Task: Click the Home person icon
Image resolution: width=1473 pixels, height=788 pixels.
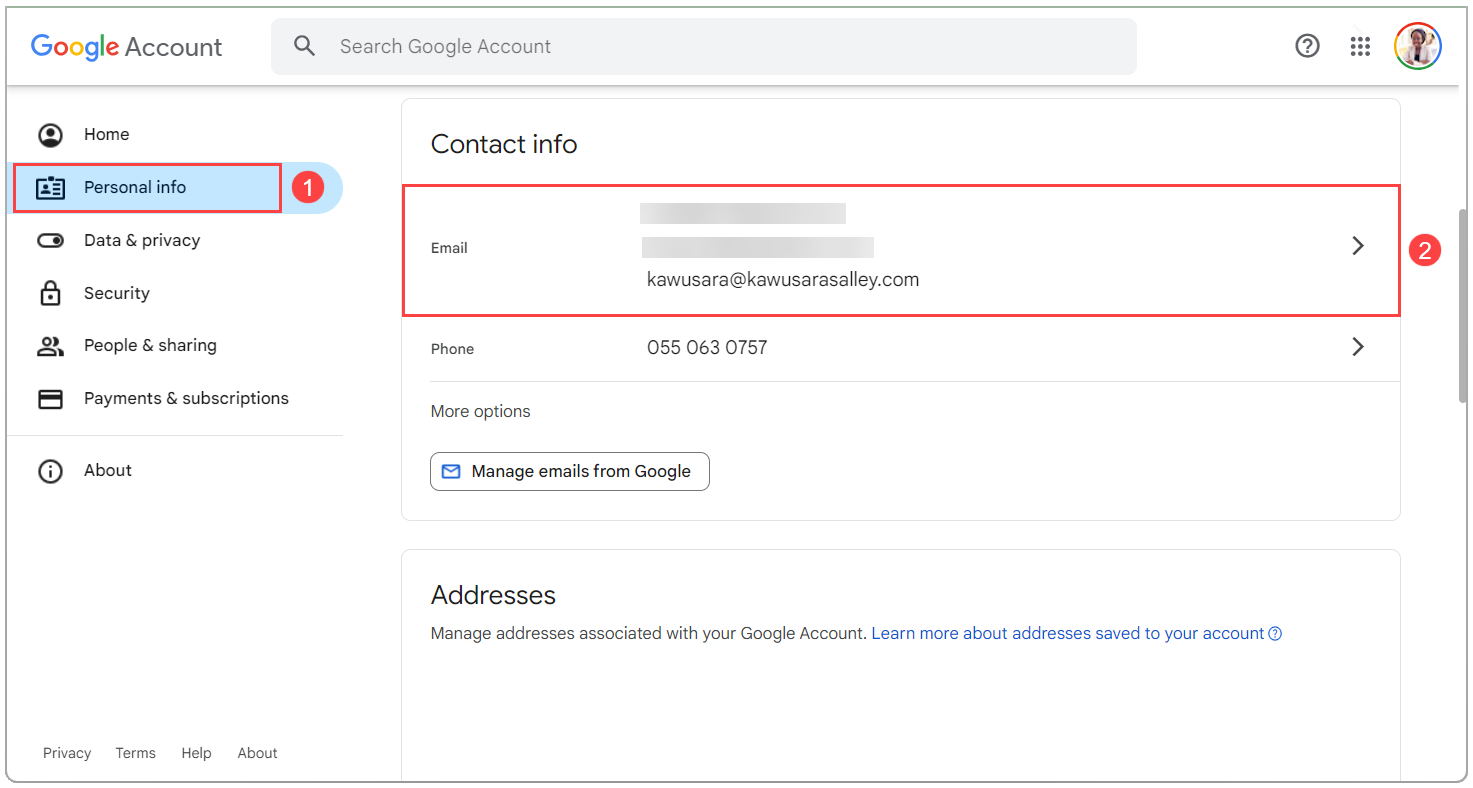Action: (x=50, y=135)
